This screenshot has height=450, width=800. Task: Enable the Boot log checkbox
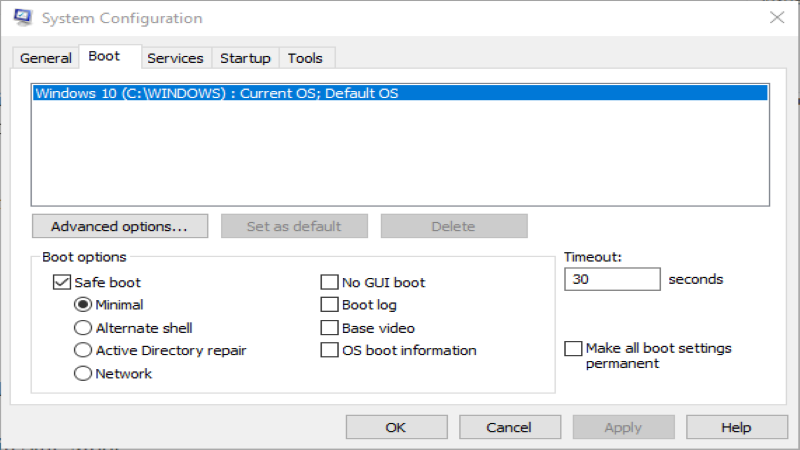click(329, 305)
